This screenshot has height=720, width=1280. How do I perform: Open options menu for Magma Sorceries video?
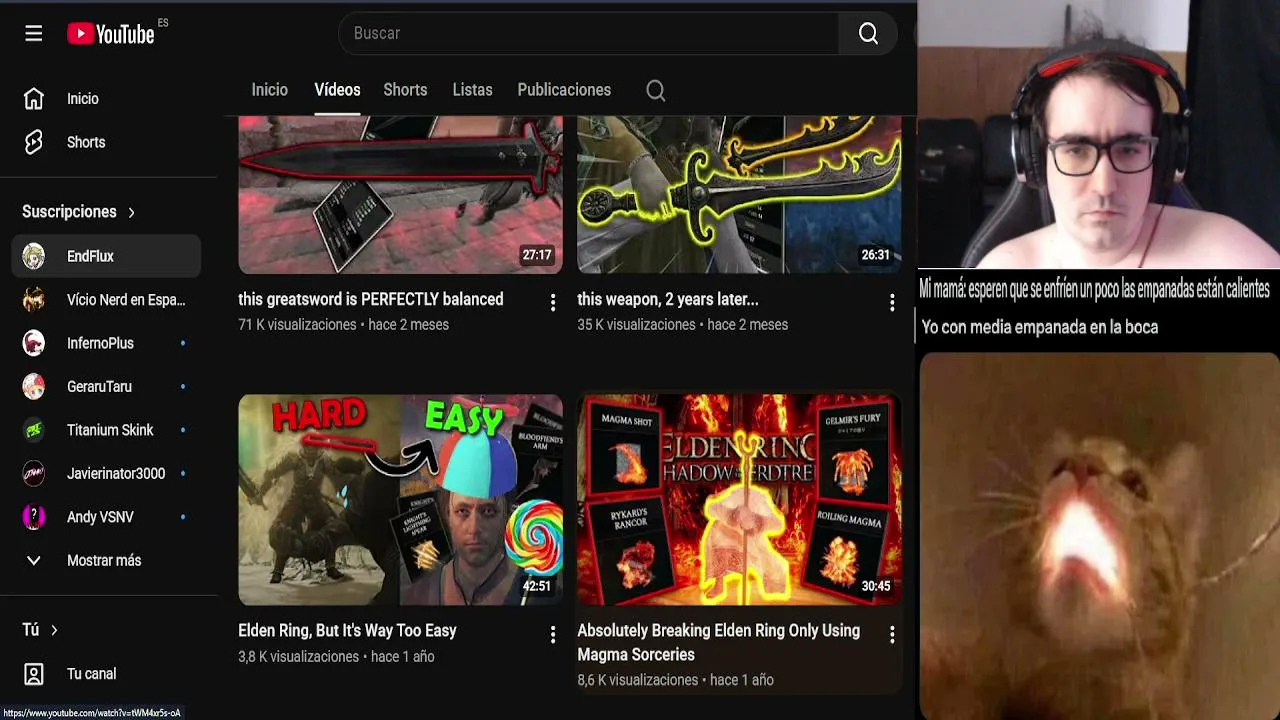point(892,634)
